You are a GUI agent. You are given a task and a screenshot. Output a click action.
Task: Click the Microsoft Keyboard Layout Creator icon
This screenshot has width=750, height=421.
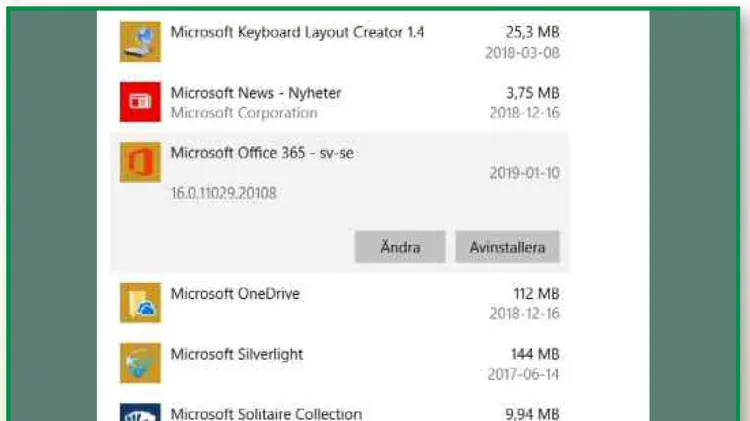point(140,42)
